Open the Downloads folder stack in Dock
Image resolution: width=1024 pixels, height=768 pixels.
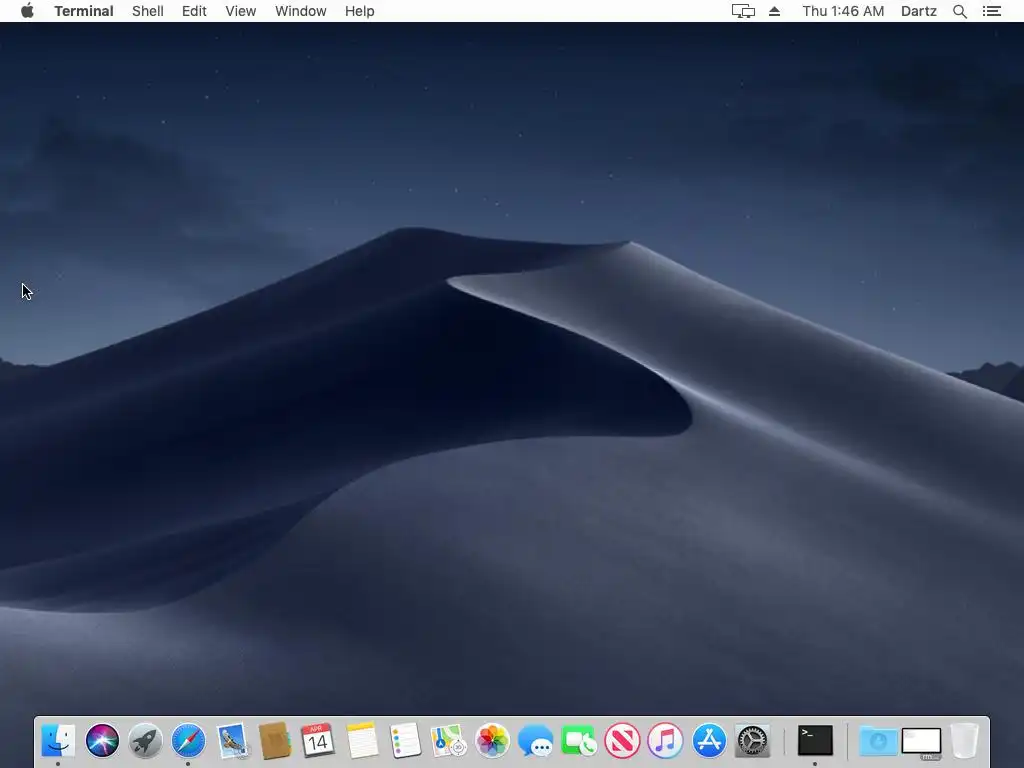(x=878, y=741)
